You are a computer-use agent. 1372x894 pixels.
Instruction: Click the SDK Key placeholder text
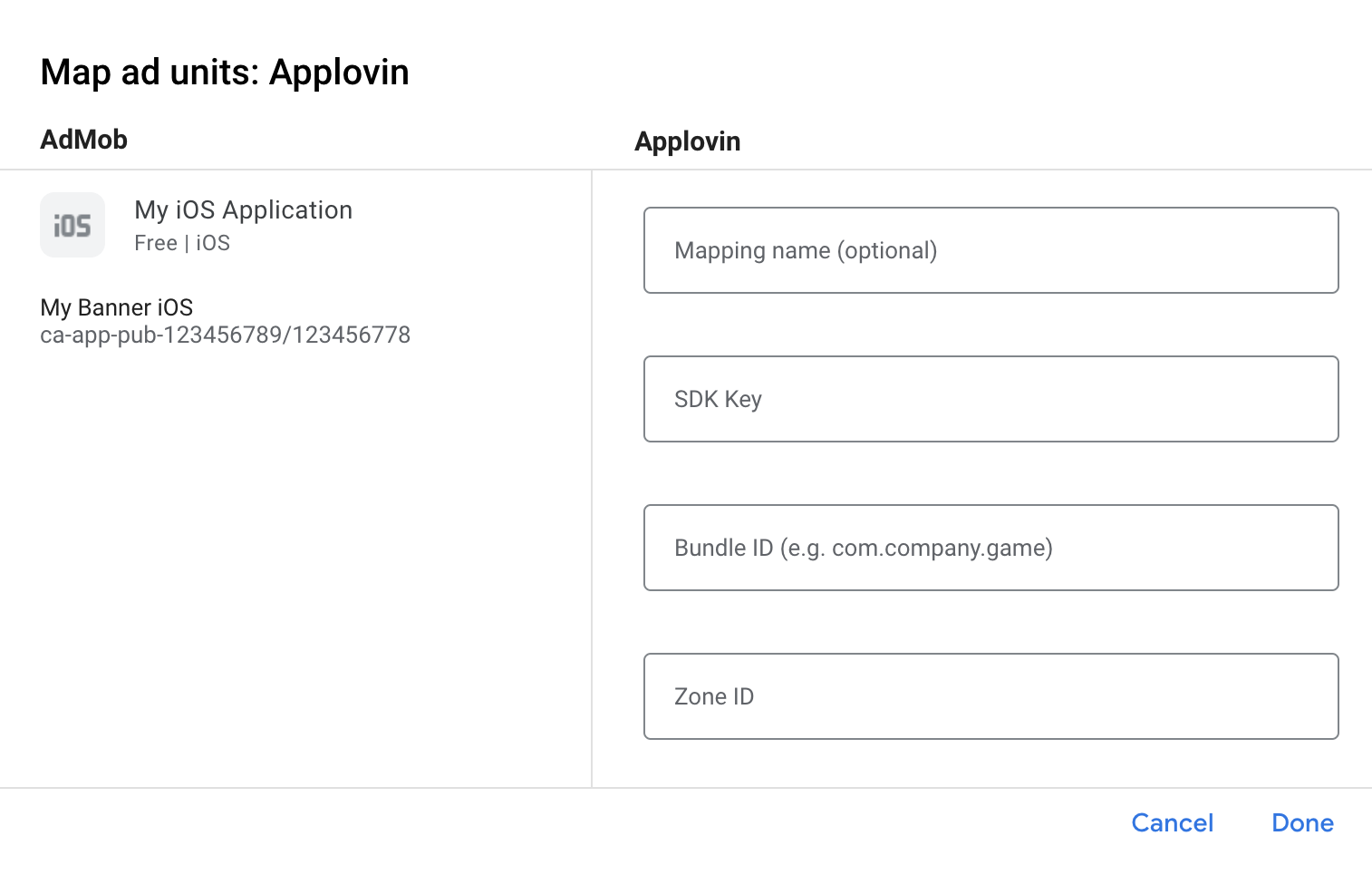pyautogui.click(x=717, y=399)
